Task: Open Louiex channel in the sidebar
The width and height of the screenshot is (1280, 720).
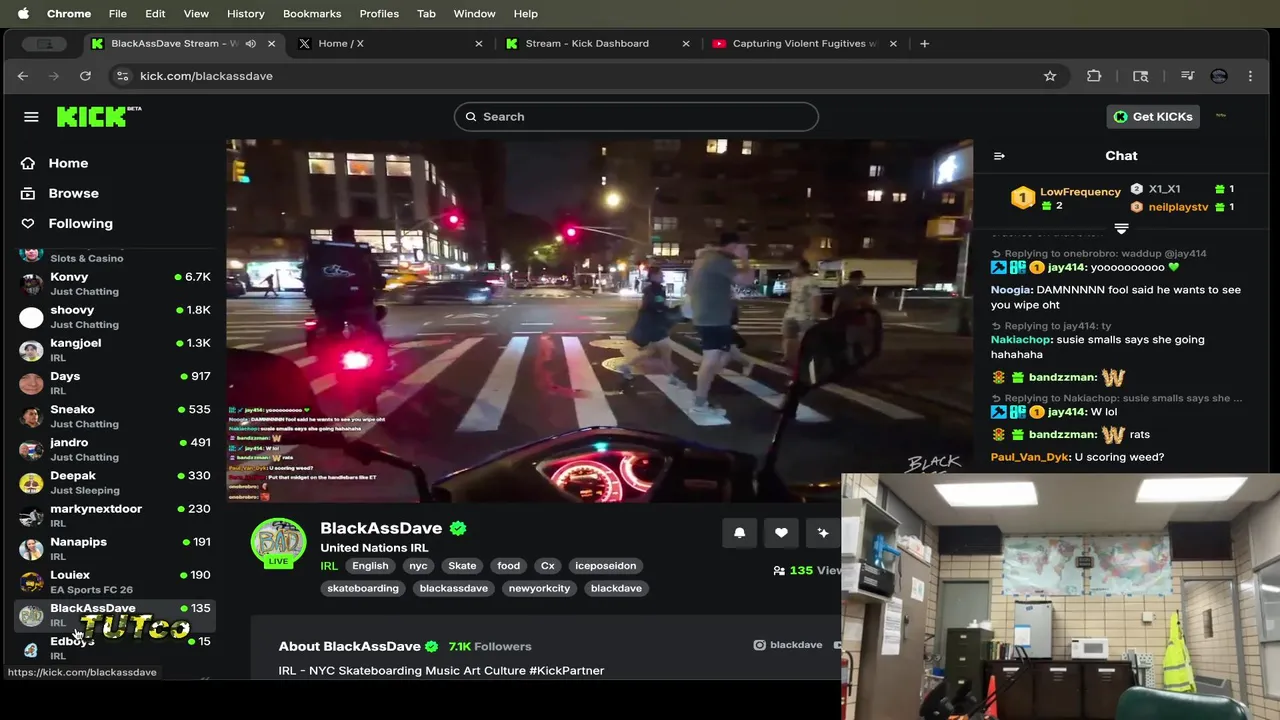Action: pos(115,581)
